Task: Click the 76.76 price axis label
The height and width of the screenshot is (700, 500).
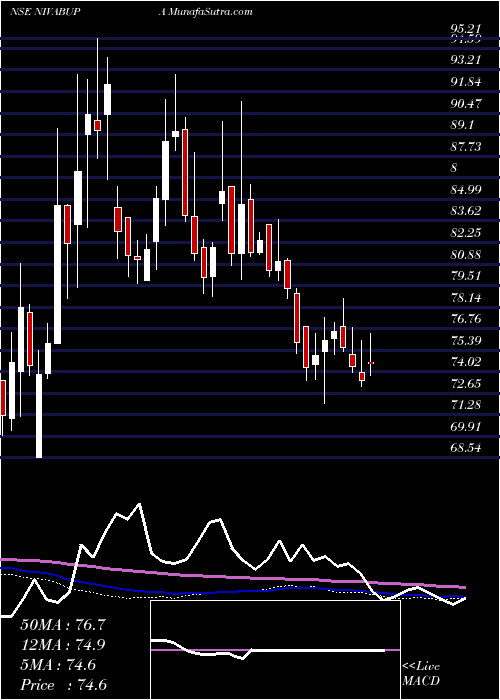Action: 466,319
